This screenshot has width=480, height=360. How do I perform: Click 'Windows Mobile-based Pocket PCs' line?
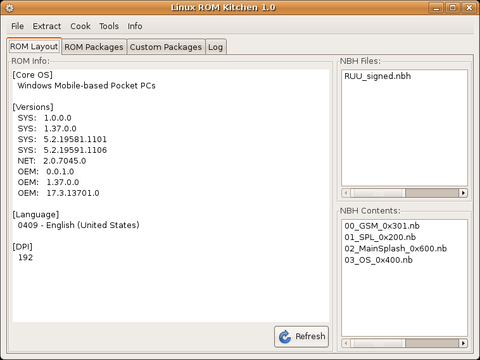pos(86,86)
